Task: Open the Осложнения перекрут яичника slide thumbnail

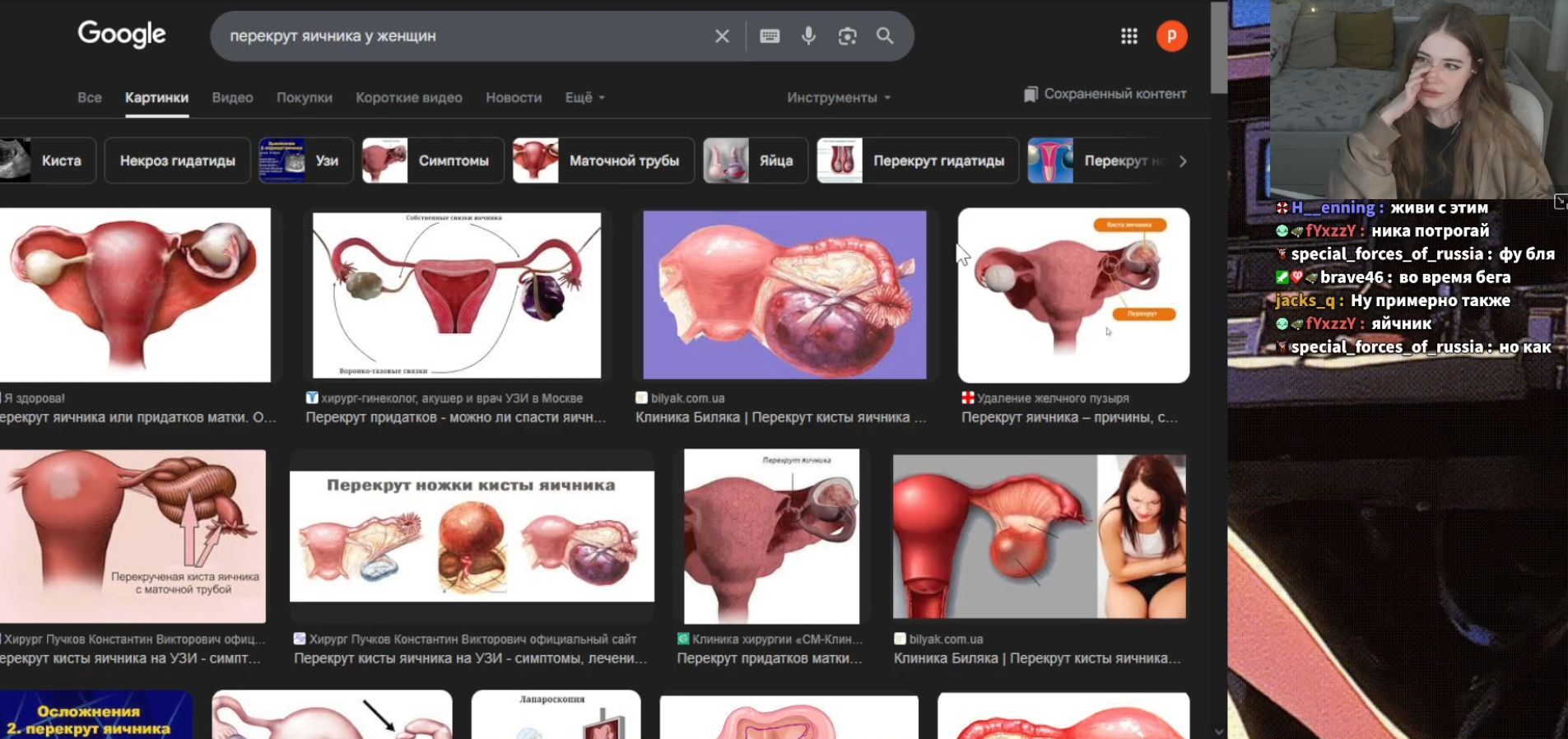Action: tap(96, 714)
